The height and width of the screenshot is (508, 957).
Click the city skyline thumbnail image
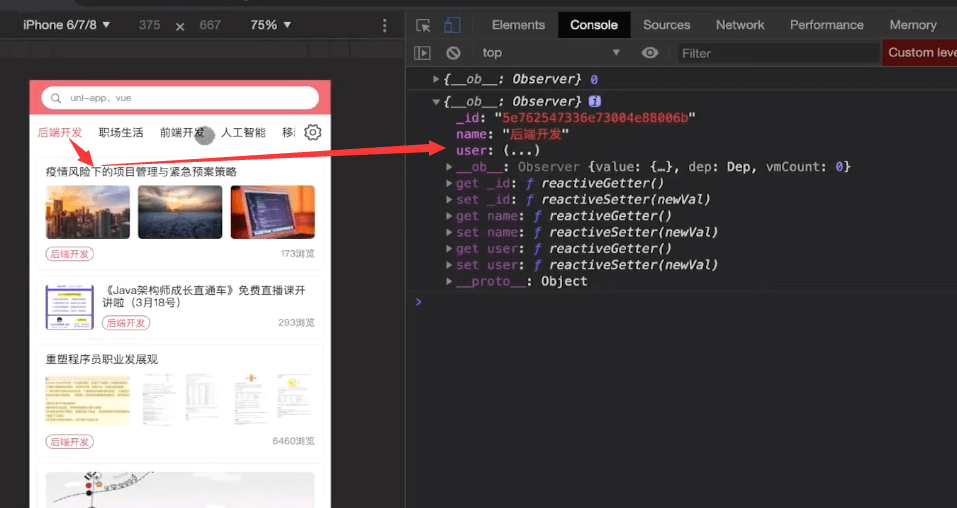click(88, 212)
